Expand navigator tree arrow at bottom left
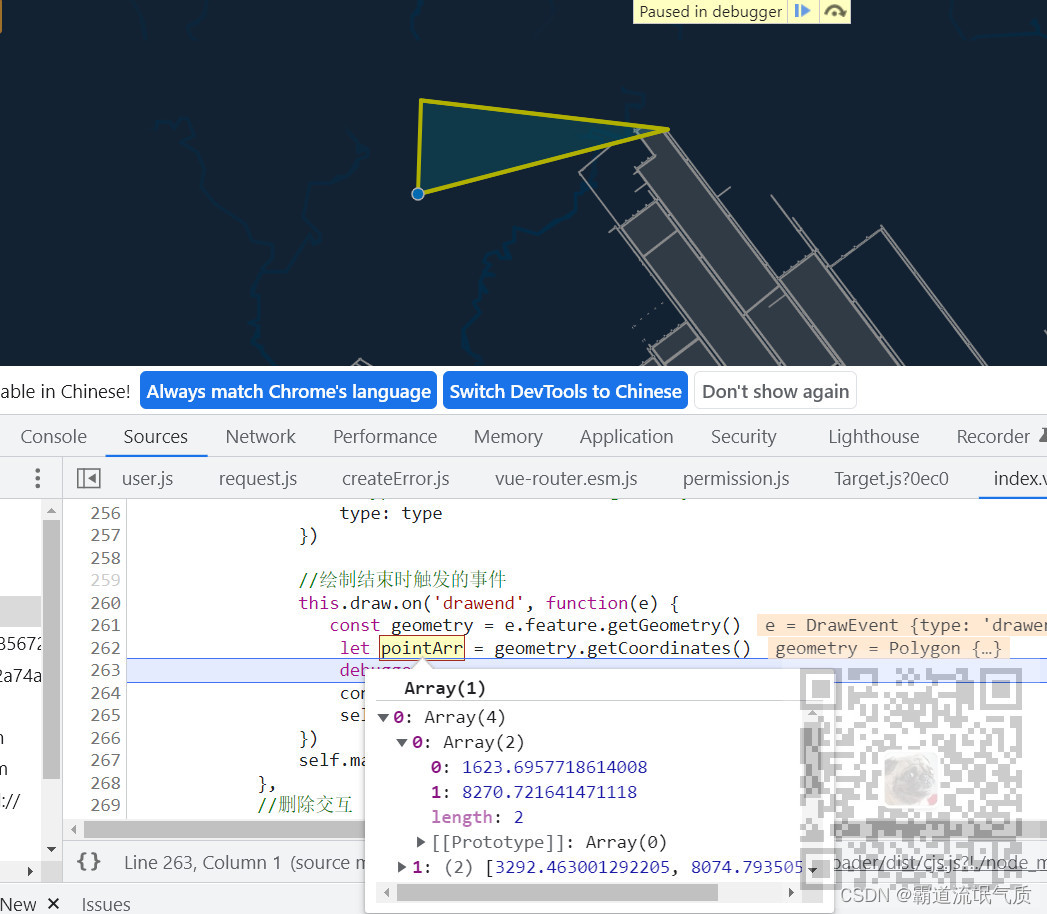Image resolution: width=1047 pixels, height=914 pixels. pos(29,871)
